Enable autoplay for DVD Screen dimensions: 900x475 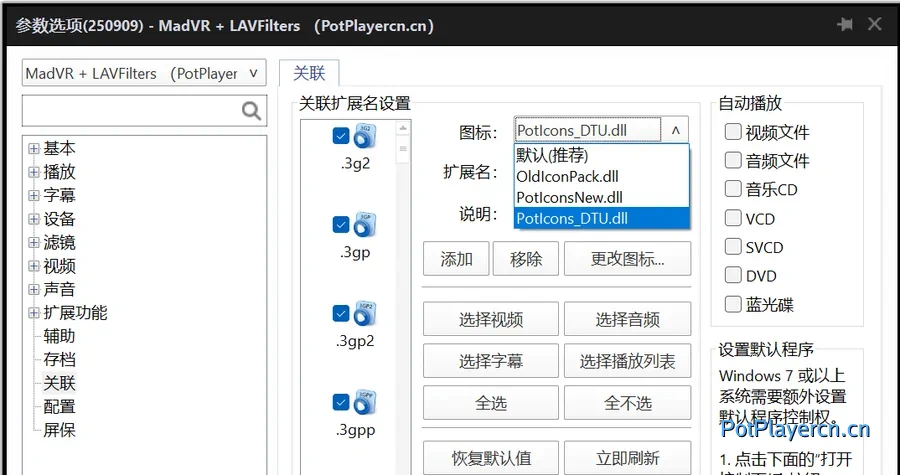pos(733,275)
